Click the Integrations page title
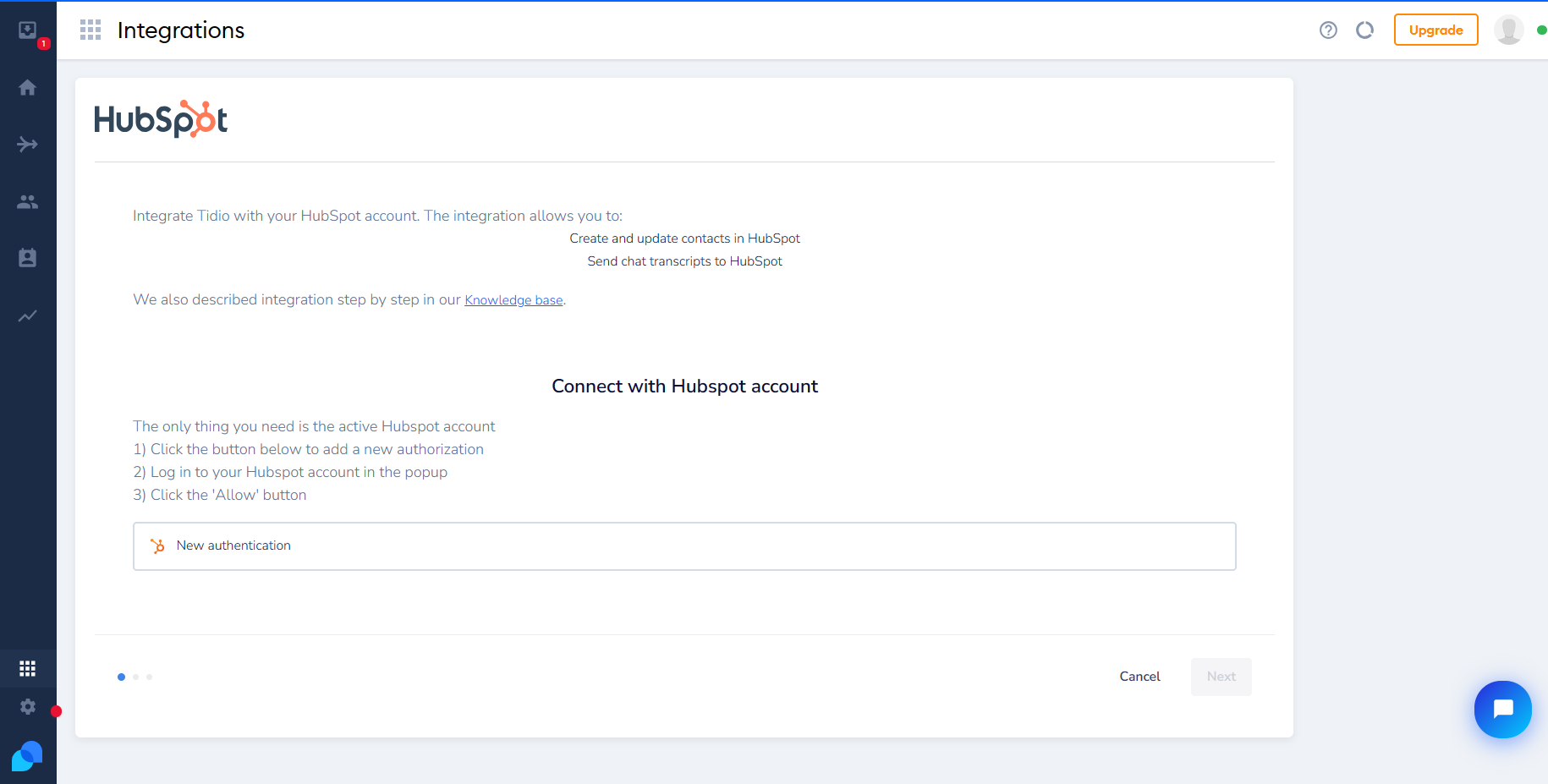 (181, 30)
